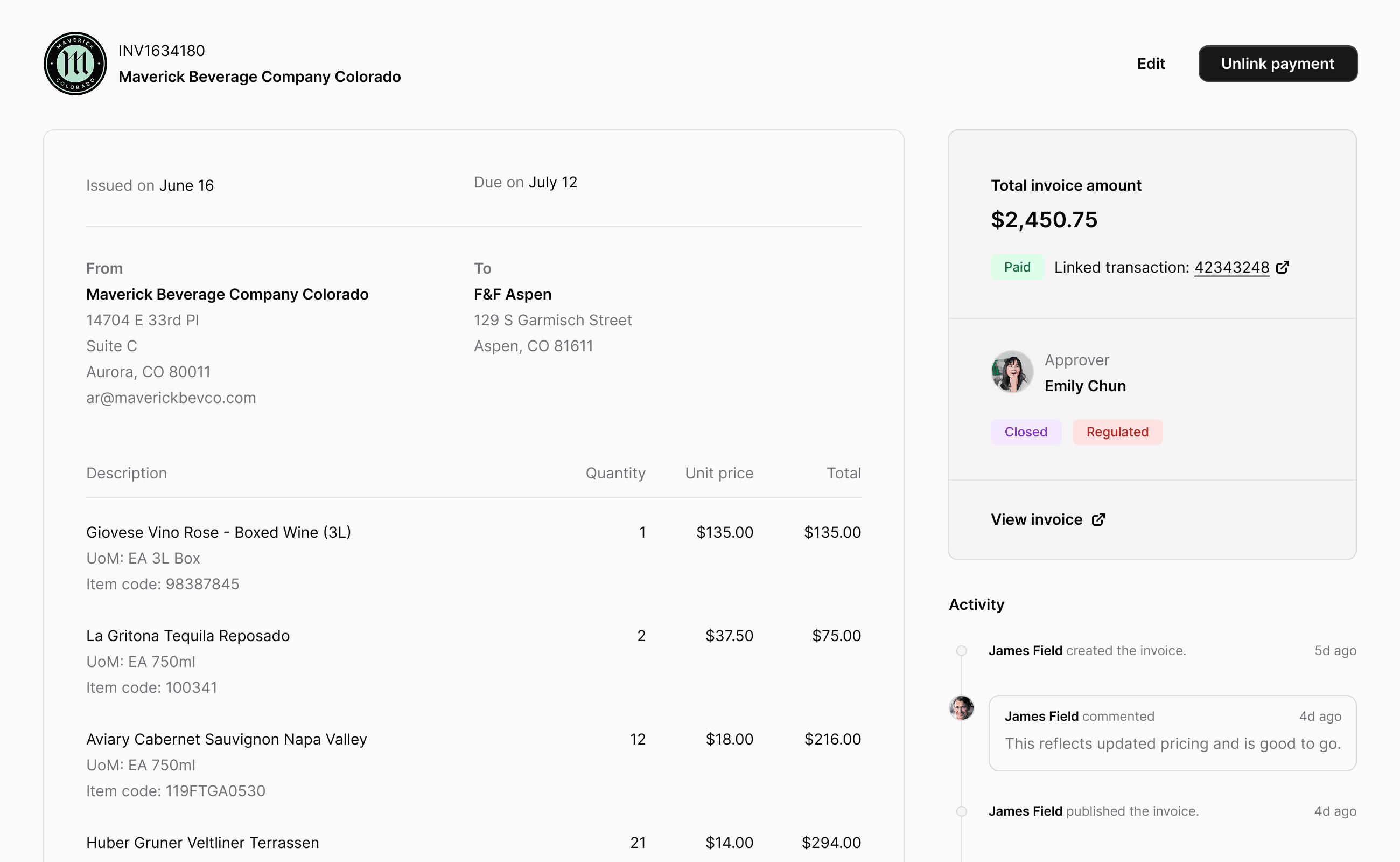
Task: Toggle the Regulated status badge
Action: click(1117, 432)
